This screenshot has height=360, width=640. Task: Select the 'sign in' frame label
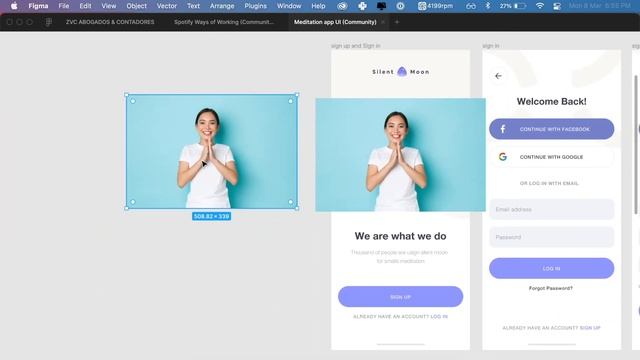[x=491, y=46]
